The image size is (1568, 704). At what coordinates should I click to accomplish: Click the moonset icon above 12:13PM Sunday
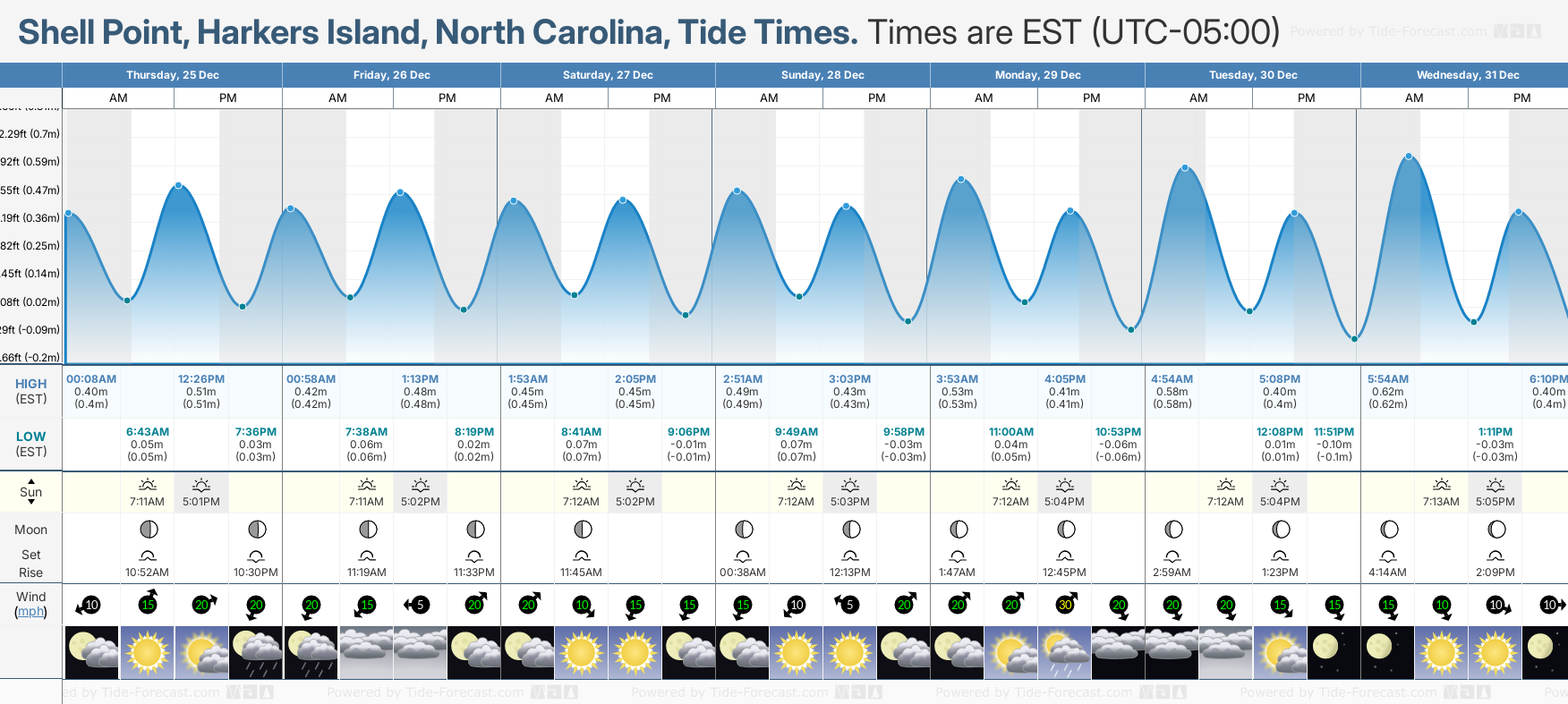[x=850, y=556]
